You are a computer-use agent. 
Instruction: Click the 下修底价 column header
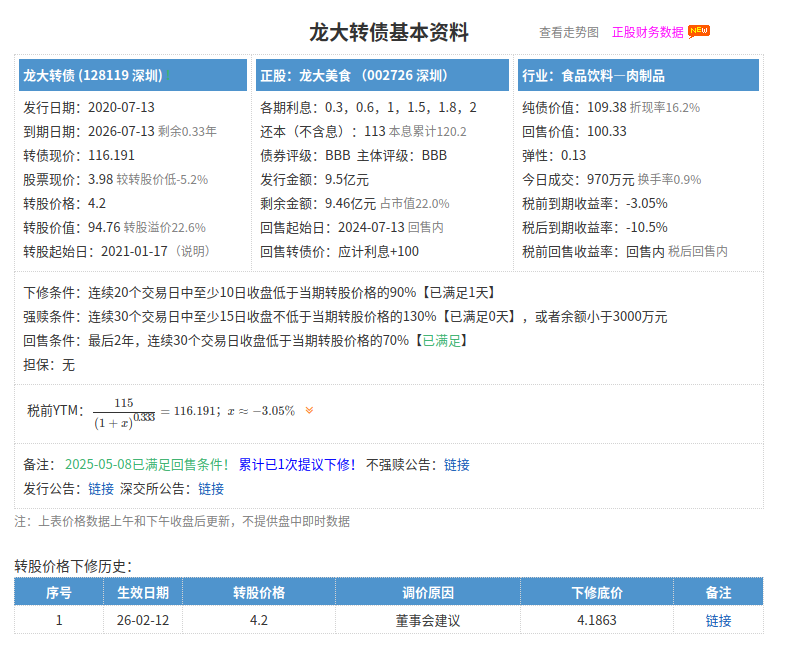pos(597,592)
